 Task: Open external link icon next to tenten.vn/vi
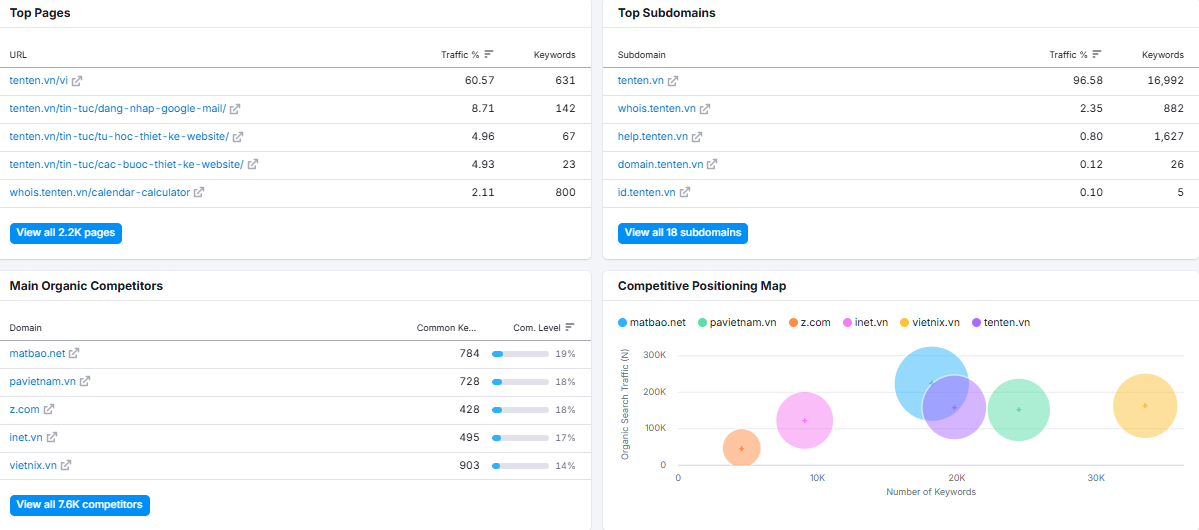(76, 81)
